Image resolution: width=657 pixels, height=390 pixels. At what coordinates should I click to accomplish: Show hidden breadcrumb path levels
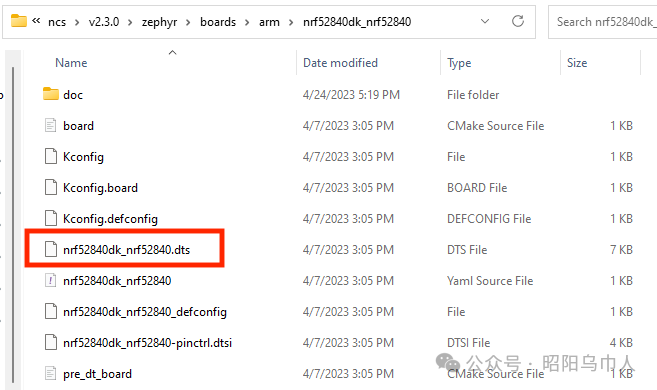[x=36, y=21]
